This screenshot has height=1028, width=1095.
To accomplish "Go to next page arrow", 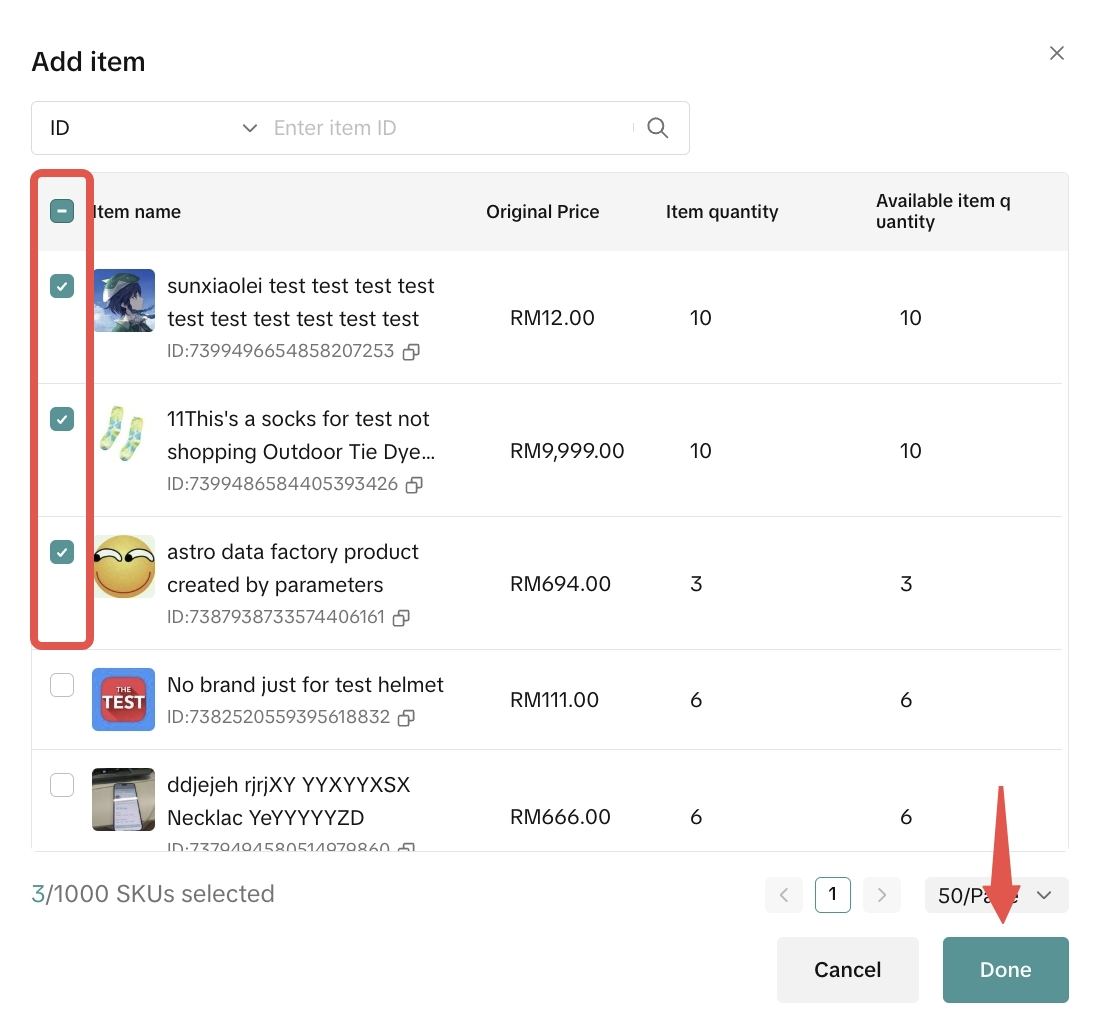I will coord(881,895).
